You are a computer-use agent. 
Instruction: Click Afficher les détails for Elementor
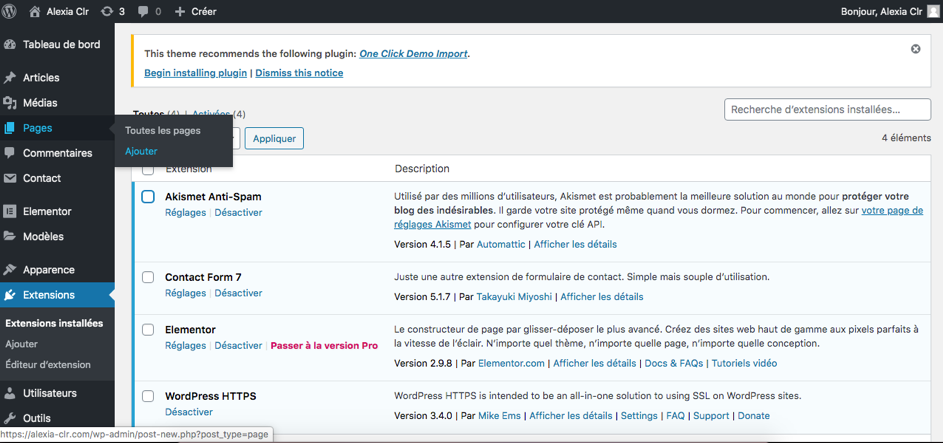(x=594, y=364)
